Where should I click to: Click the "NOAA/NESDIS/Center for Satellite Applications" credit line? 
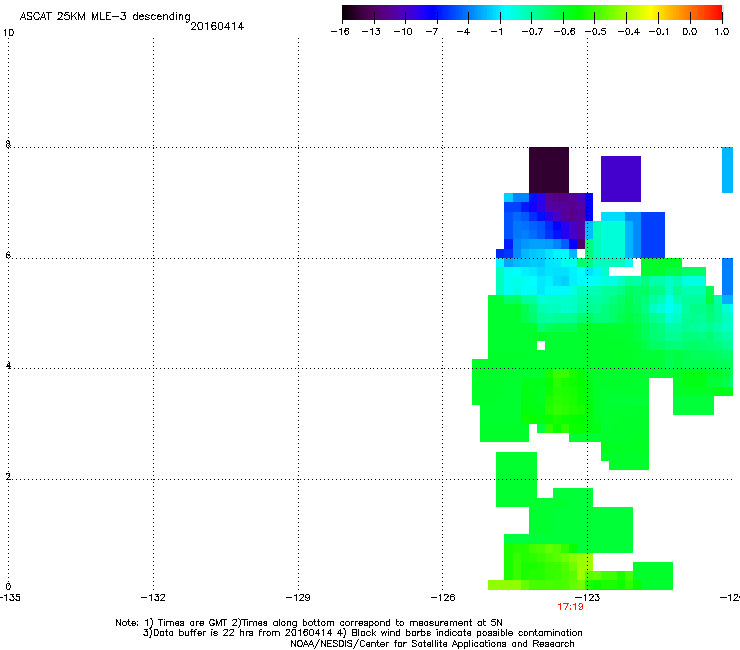(432, 644)
